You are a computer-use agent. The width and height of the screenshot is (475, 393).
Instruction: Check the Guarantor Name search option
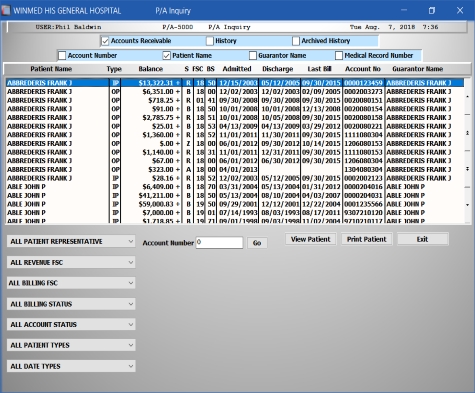tap(253, 55)
